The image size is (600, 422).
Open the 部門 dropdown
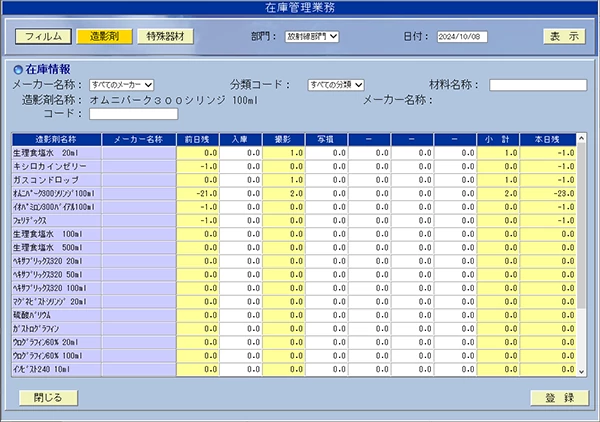point(312,37)
